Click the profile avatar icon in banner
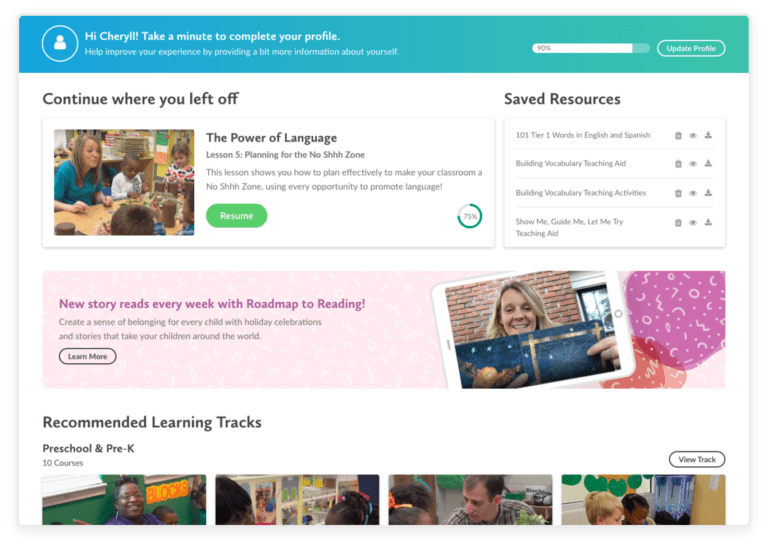Viewport: 768px width, 548px height. [60, 44]
